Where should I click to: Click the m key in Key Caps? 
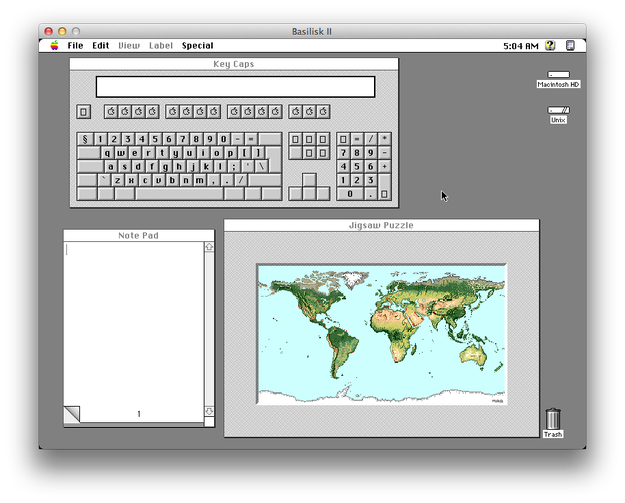coord(200,180)
